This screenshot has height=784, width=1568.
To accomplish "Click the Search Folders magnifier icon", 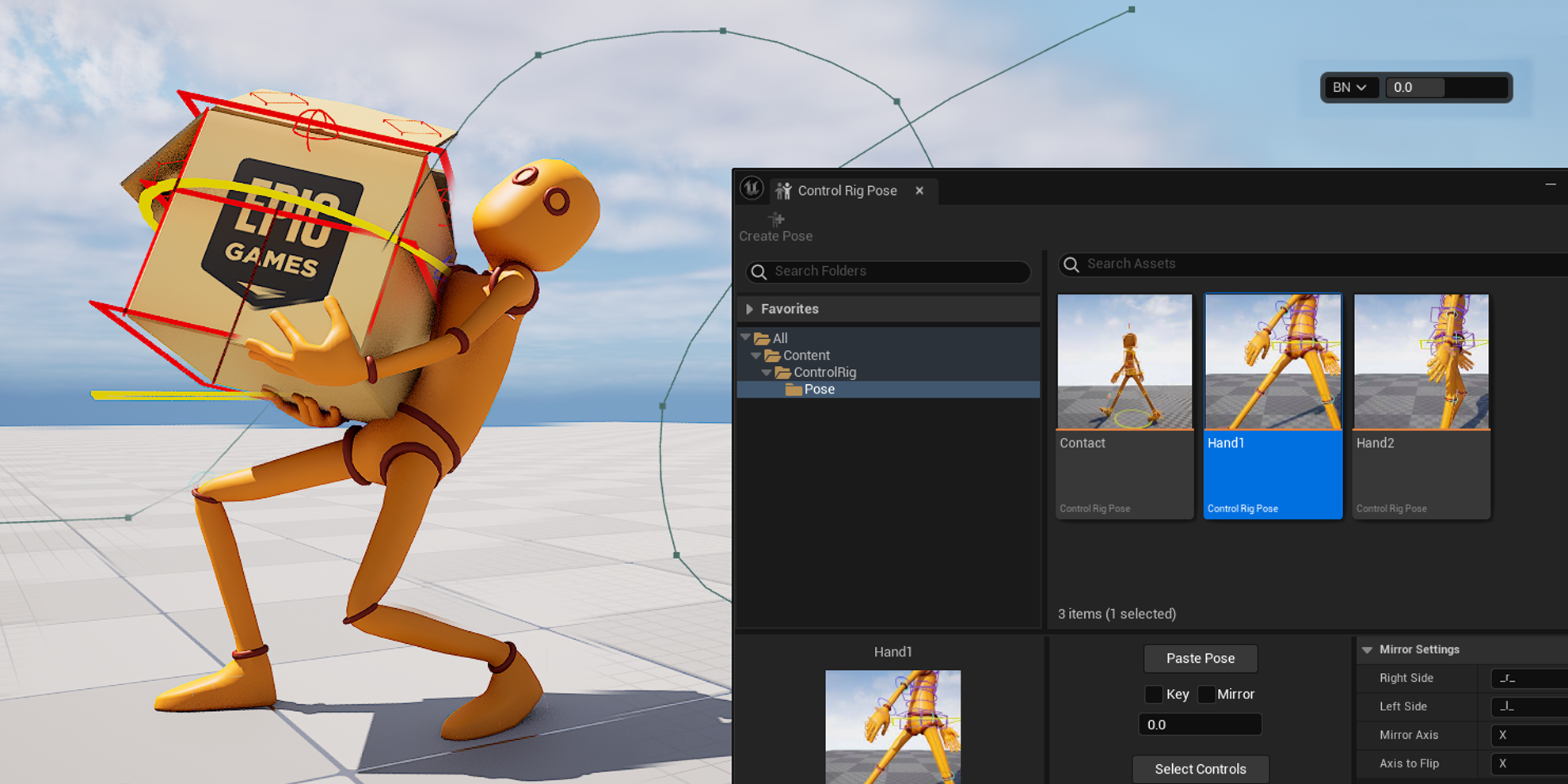I will coord(759,272).
